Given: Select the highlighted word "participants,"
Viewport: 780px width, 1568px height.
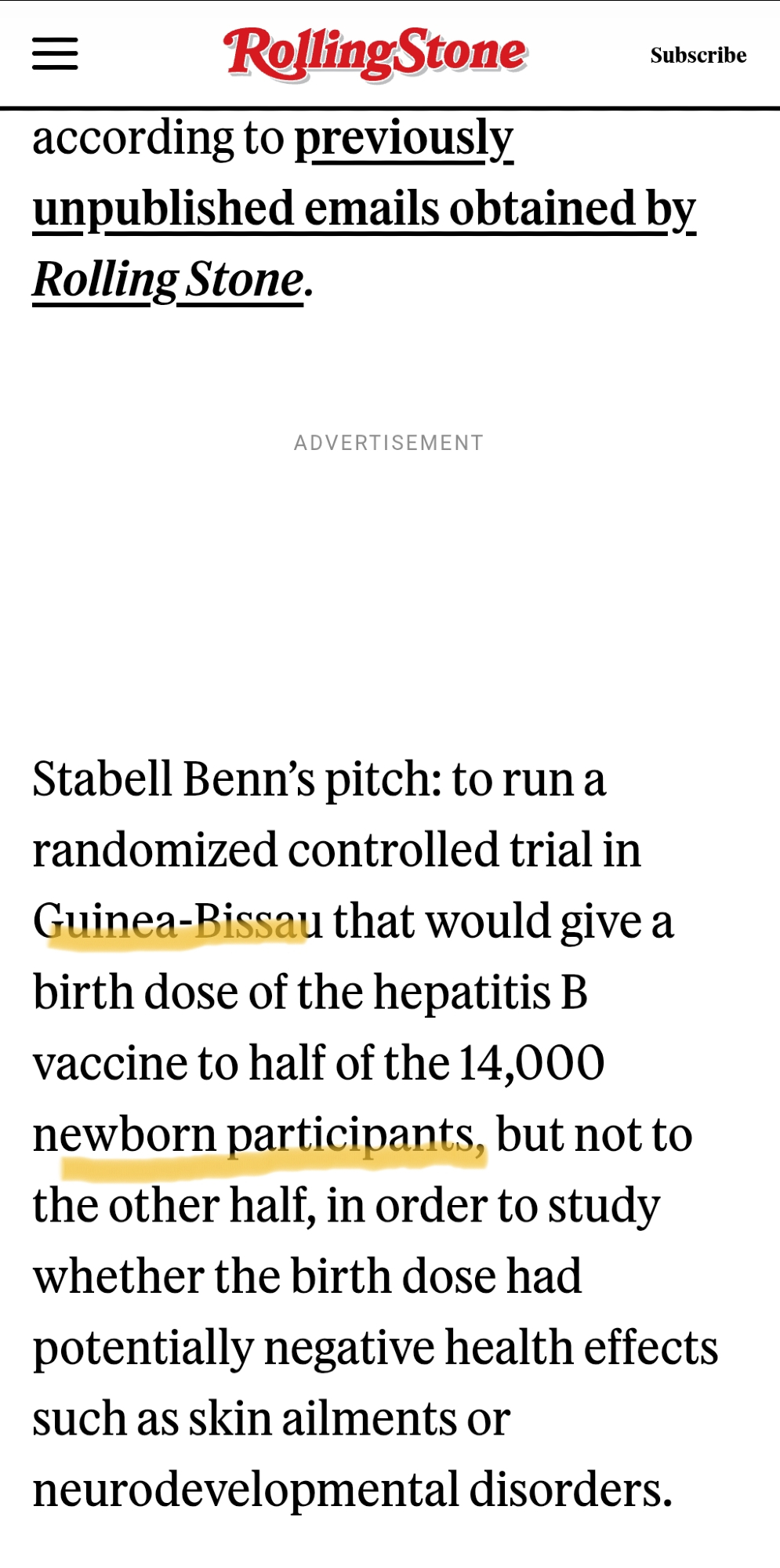Looking at the screenshot, I should coord(356,1135).
